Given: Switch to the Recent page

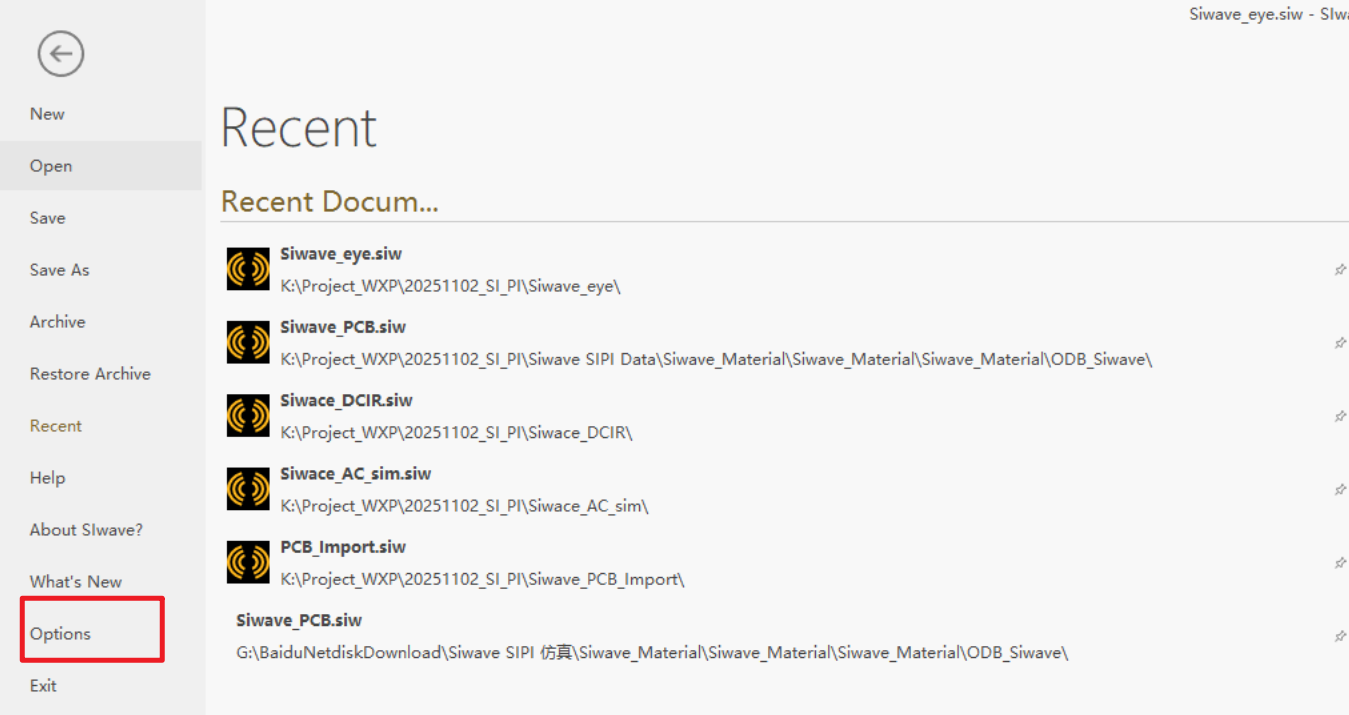Looking at the screenshot, I should coord(55,426).
